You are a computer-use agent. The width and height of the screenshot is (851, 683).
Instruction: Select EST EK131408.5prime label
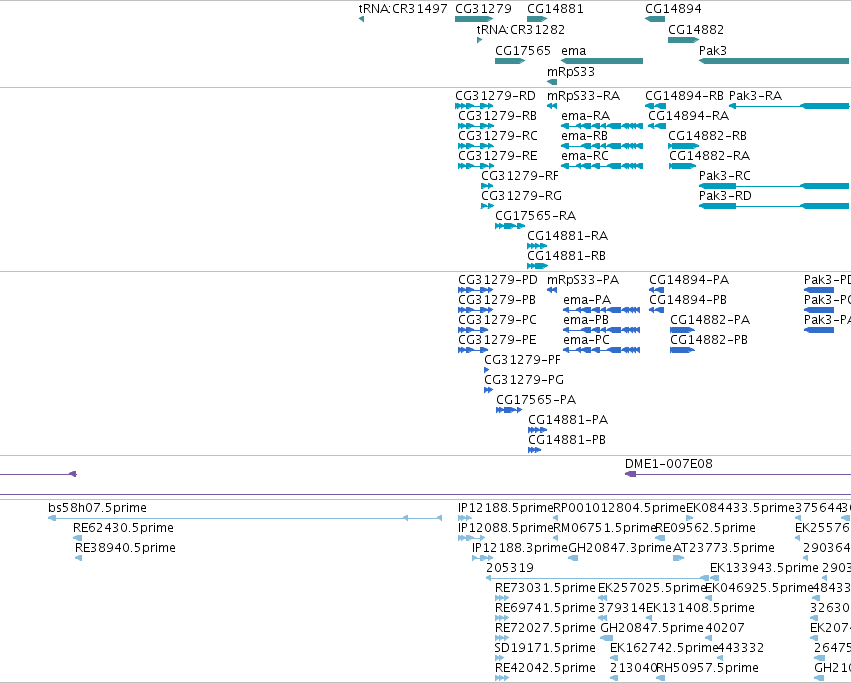pos(700,608)
